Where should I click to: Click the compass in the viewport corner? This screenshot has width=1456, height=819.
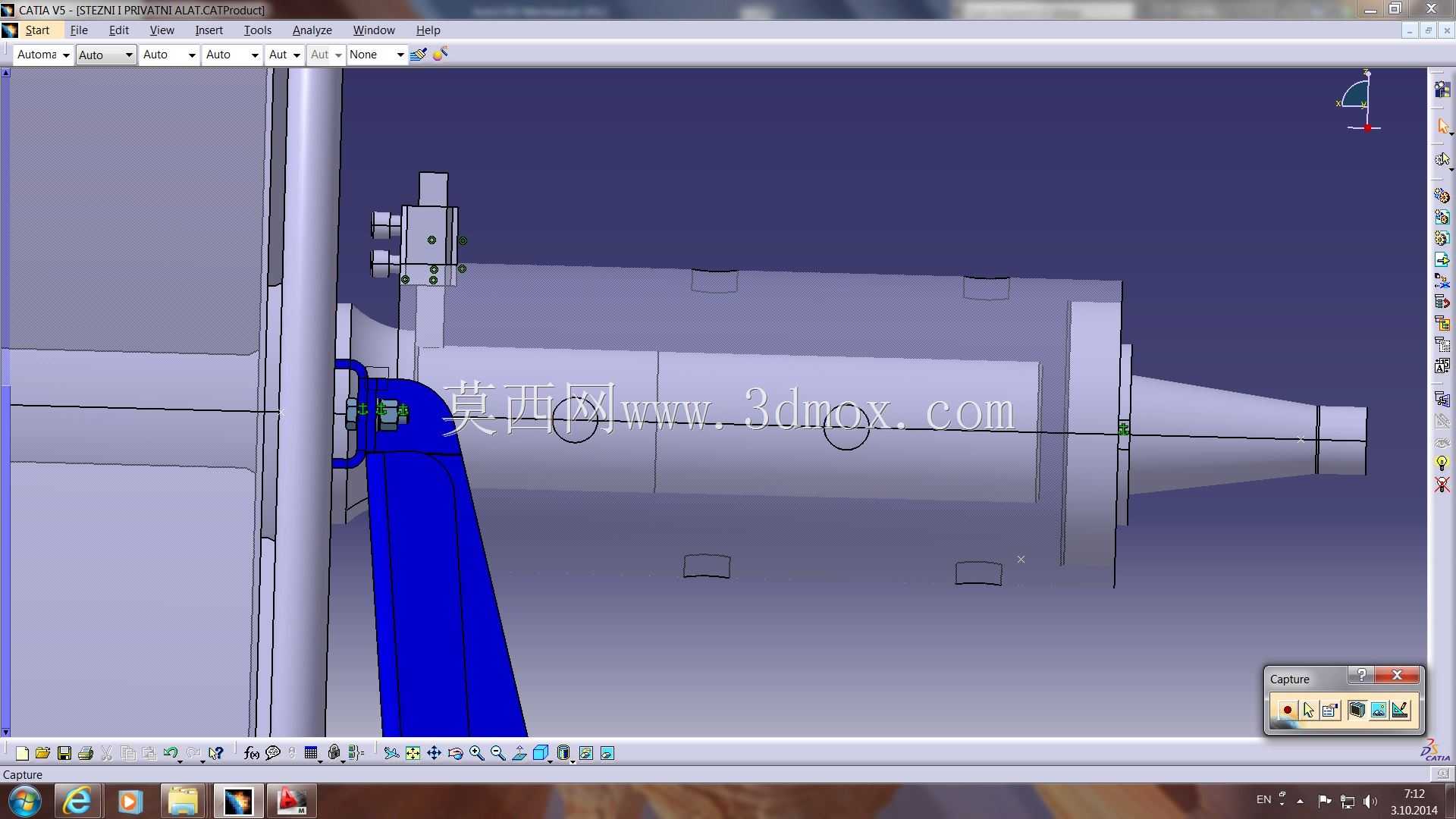coord(1360,101)
